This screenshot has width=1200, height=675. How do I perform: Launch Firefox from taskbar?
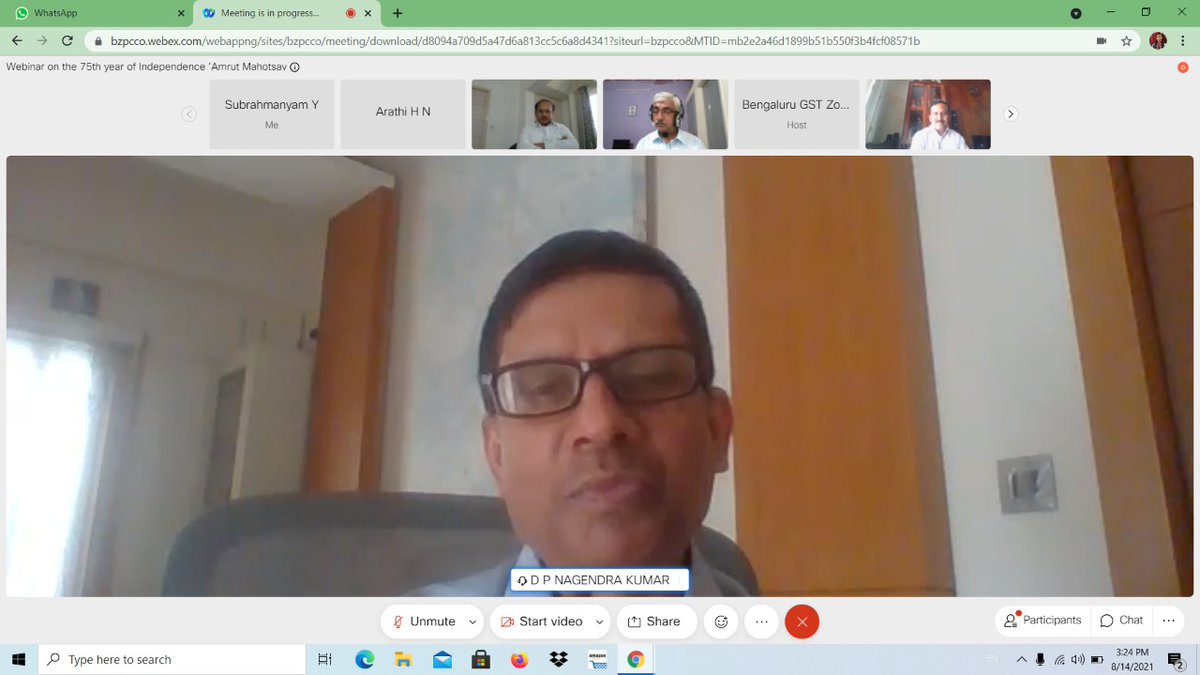(x=518, y=659)
